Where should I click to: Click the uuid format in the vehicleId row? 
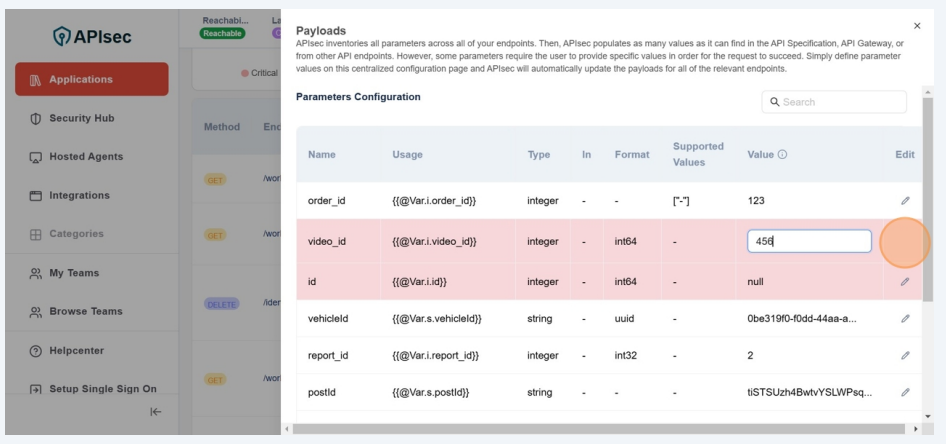(624, 319)
